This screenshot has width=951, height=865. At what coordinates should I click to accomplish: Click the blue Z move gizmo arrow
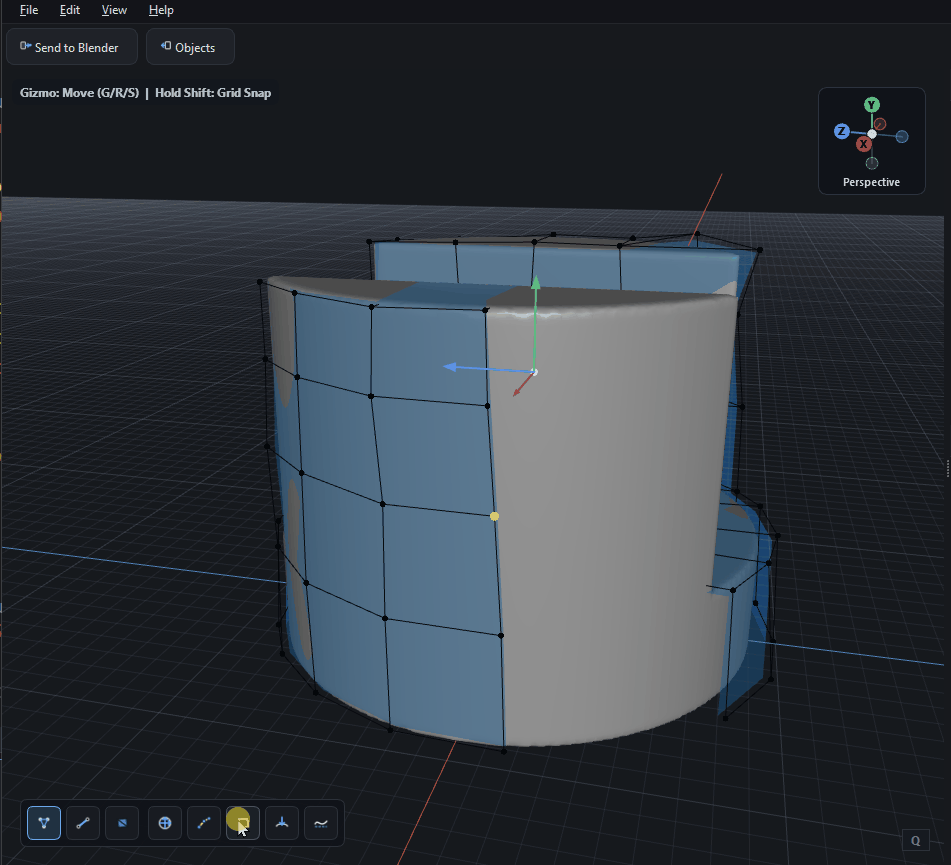451,366
